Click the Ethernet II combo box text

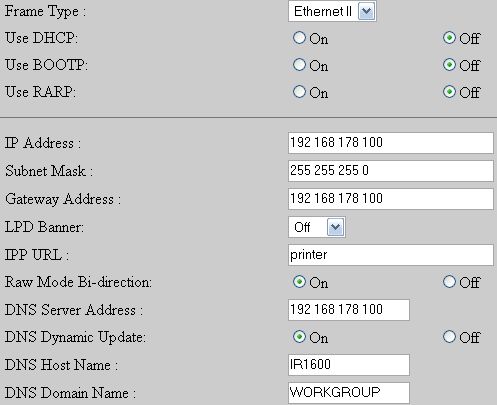pyautogui.click(x=323, y=12)
